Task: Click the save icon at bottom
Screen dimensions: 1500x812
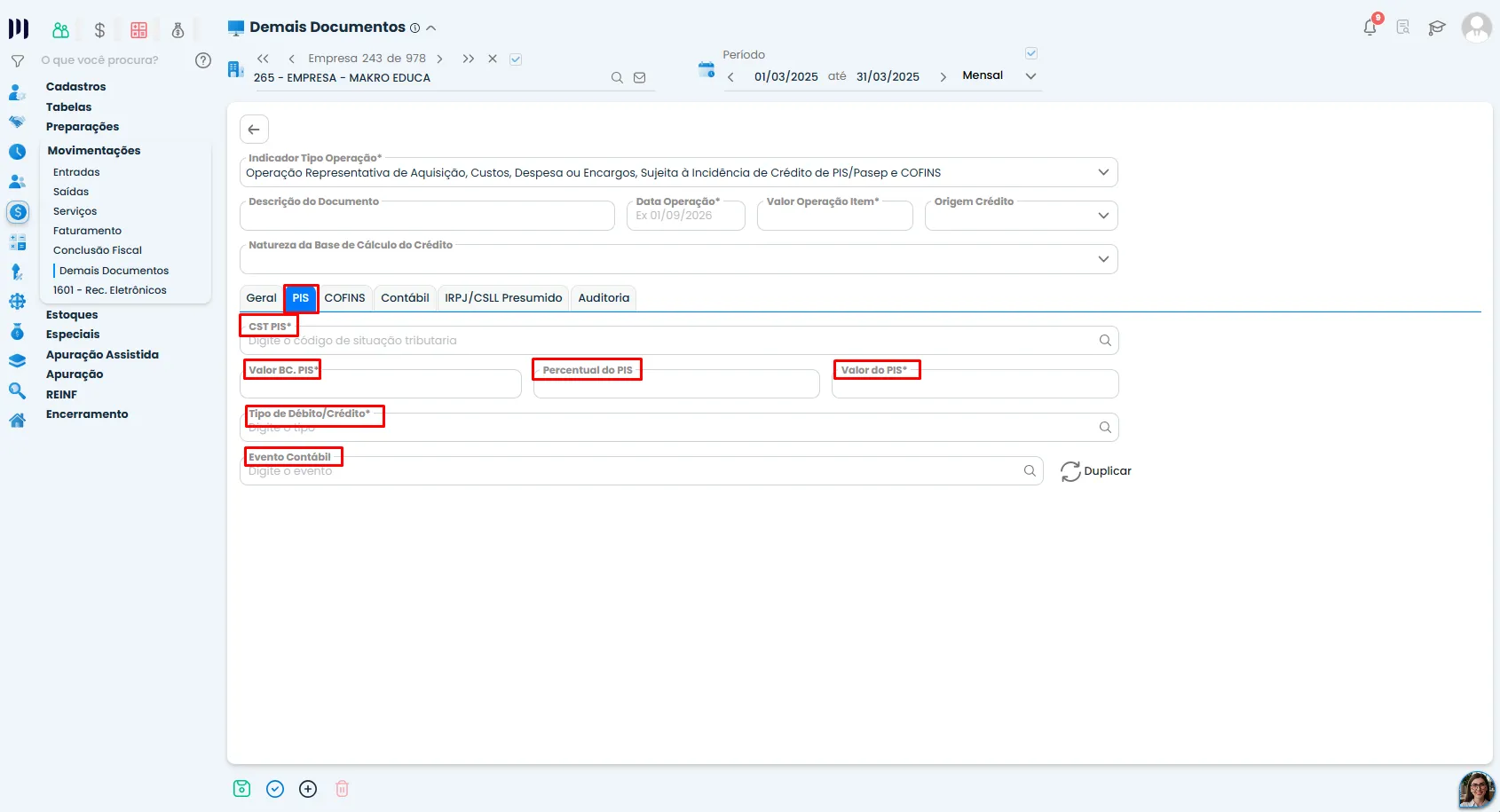Action: [x=241, y=789]
